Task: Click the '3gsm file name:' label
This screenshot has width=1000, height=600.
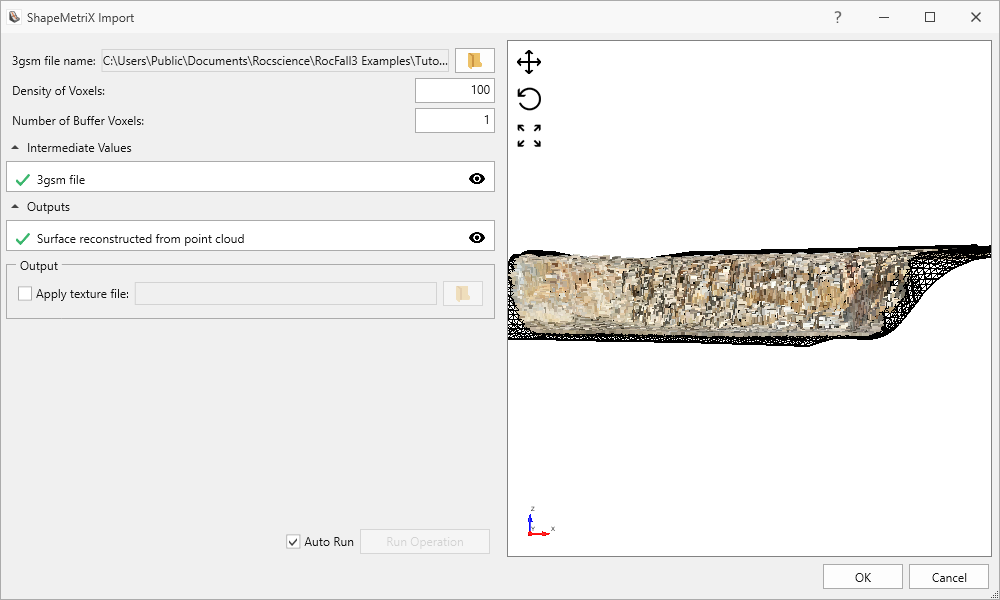Action: 54,61
